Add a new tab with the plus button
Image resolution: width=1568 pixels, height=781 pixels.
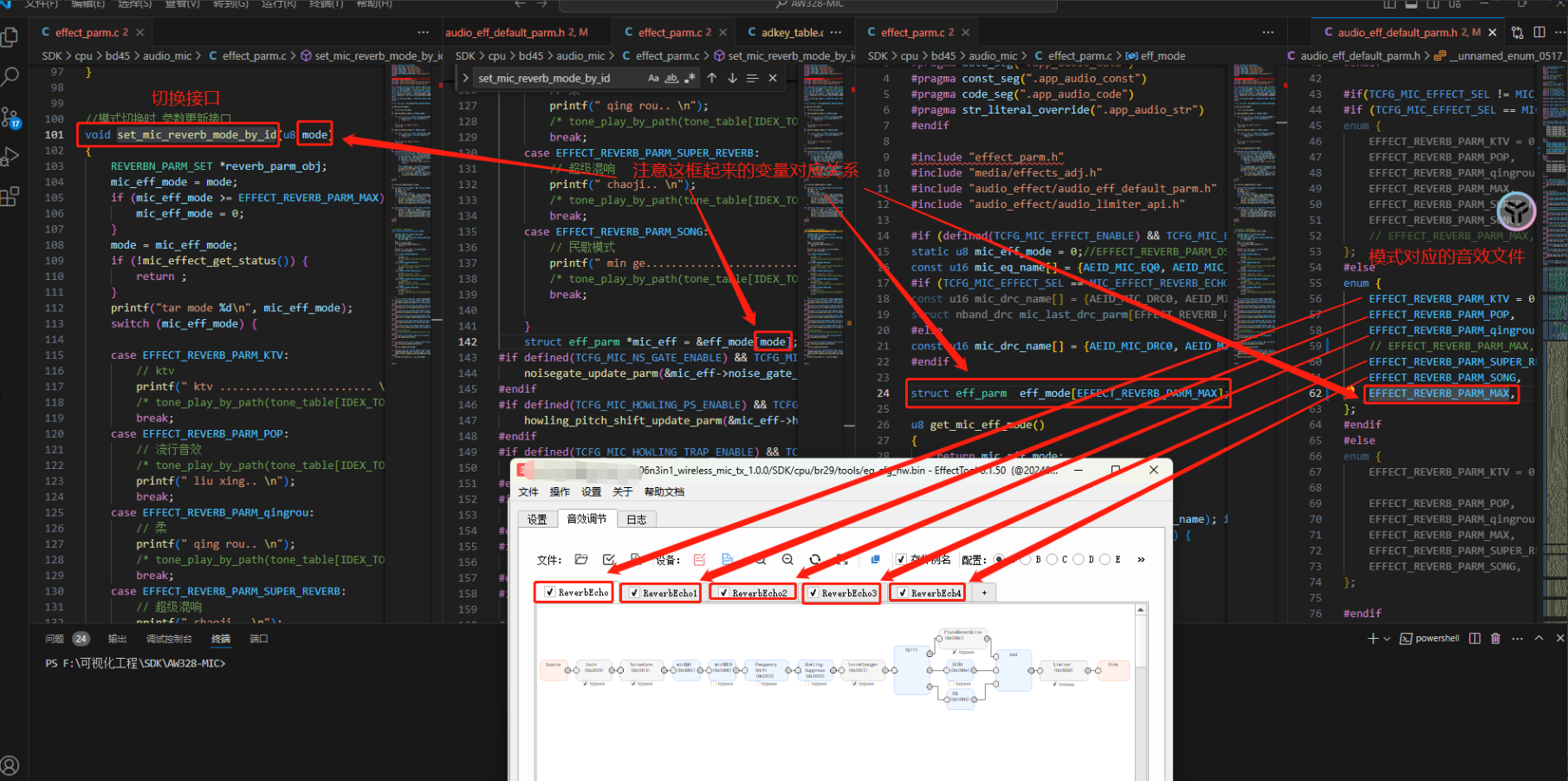point(984,593)
